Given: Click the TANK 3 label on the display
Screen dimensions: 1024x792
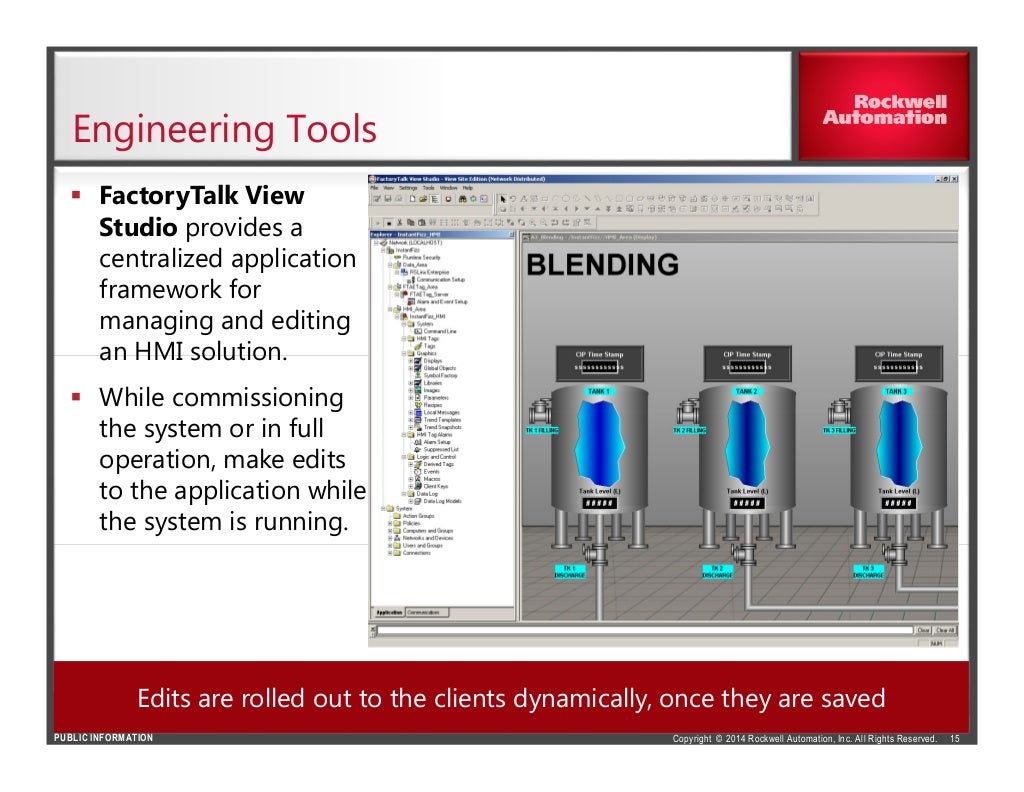Looking at the screenshot, I should (896, 391).
